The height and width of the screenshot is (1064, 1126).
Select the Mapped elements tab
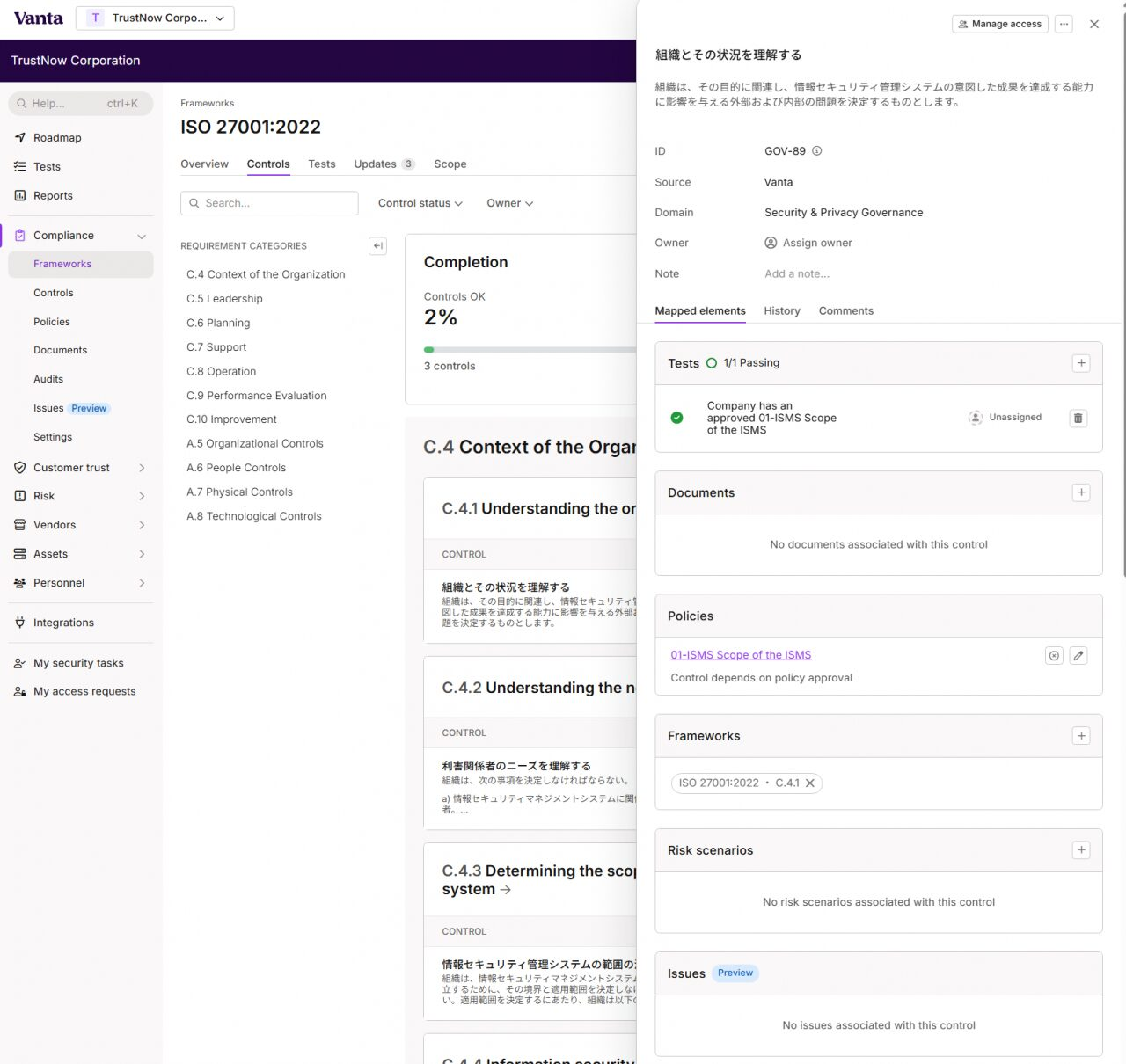pos(700,311)
